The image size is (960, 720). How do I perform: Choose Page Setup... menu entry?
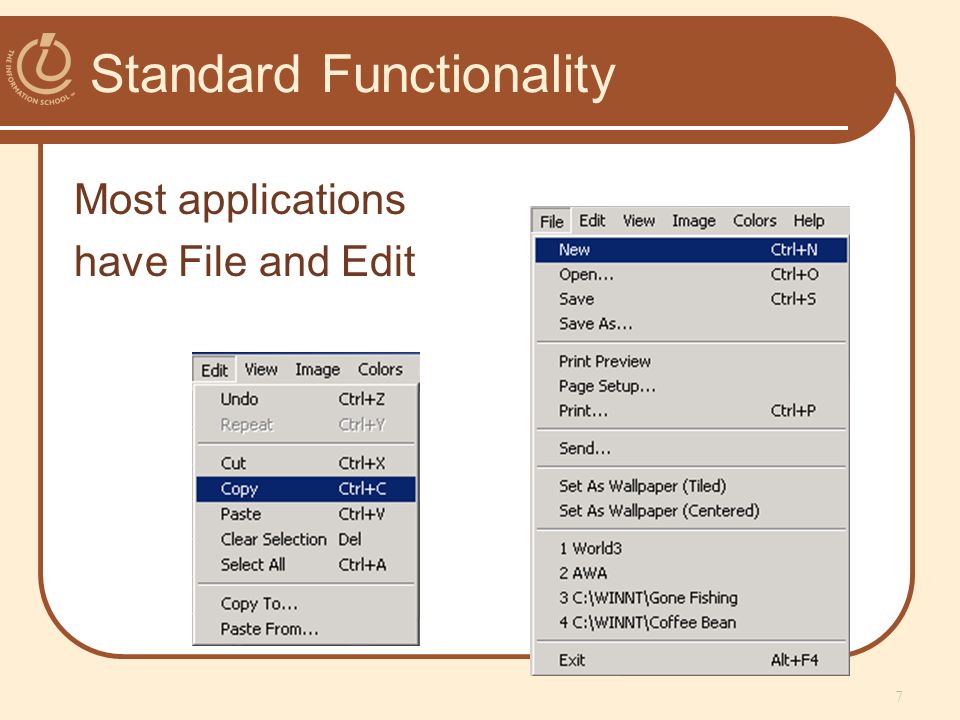(691, 386)
